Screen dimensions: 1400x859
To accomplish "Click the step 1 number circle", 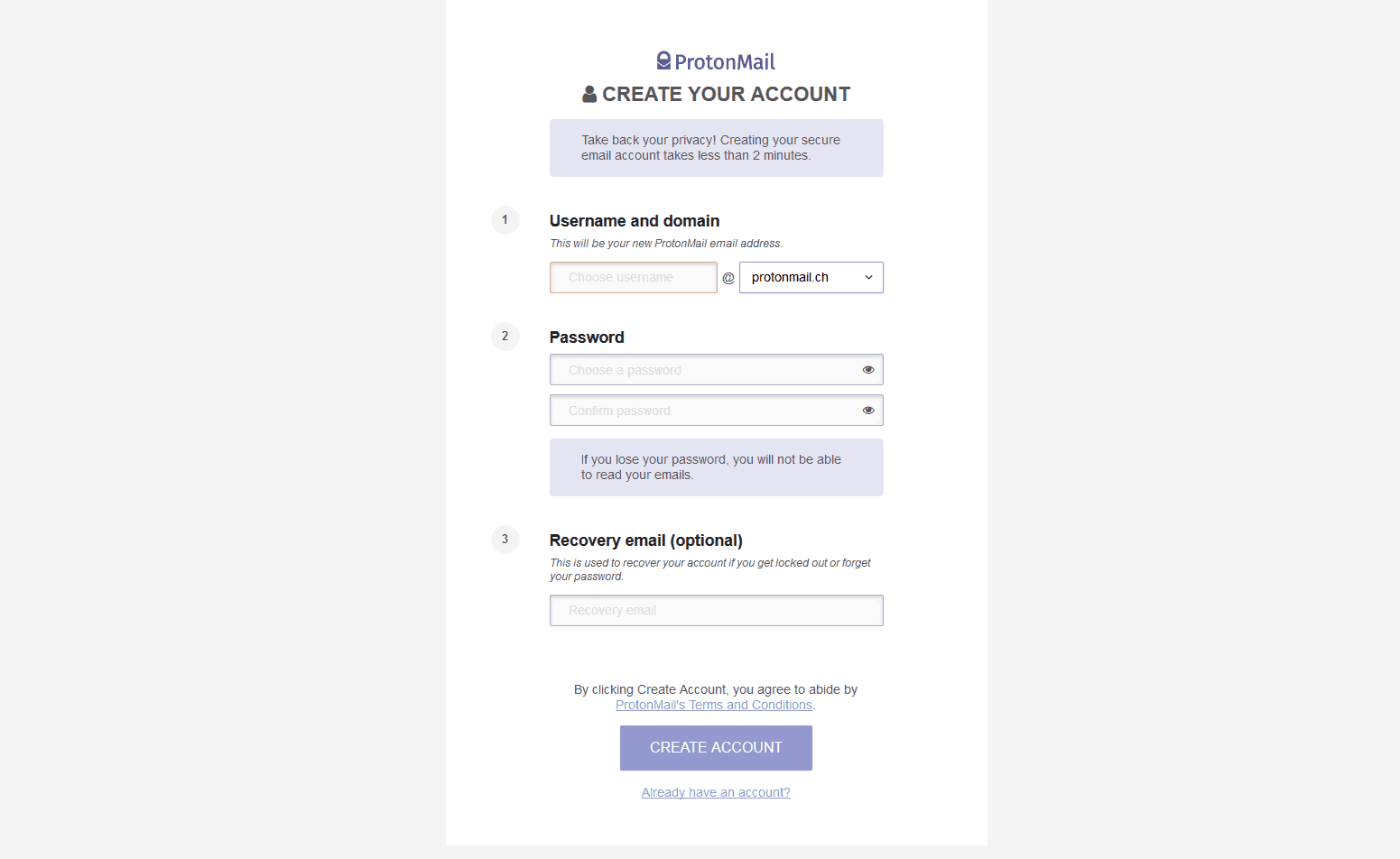I will (505, 219).
